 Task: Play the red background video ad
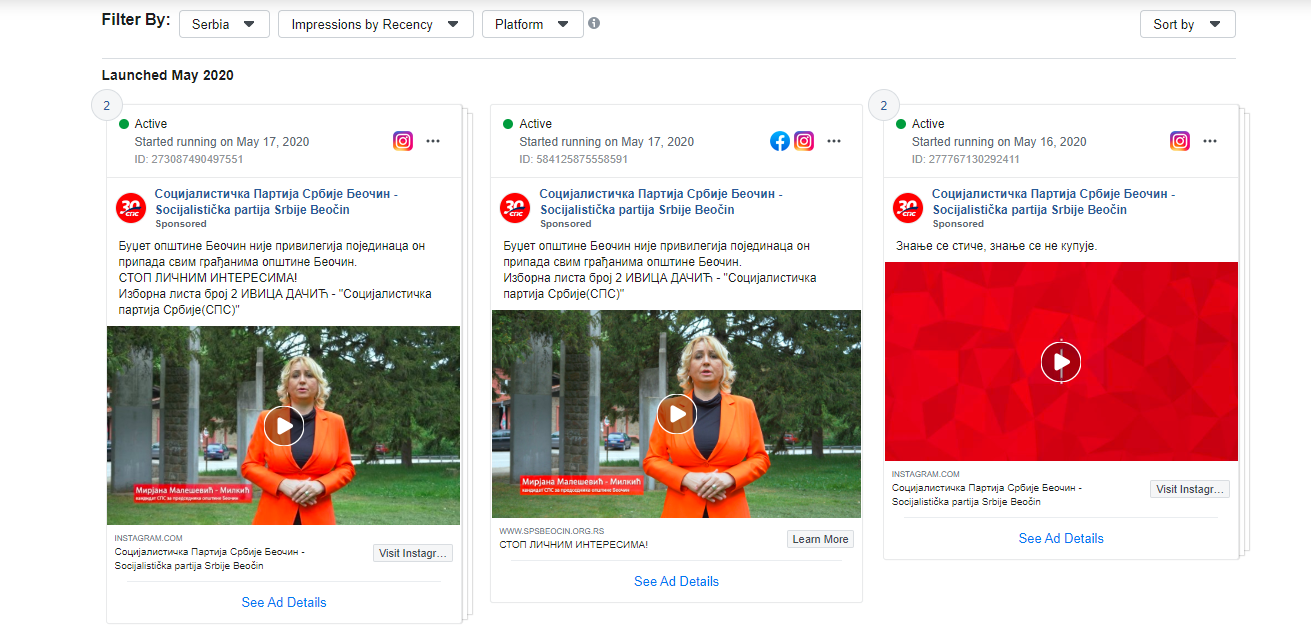point(1061,362)
